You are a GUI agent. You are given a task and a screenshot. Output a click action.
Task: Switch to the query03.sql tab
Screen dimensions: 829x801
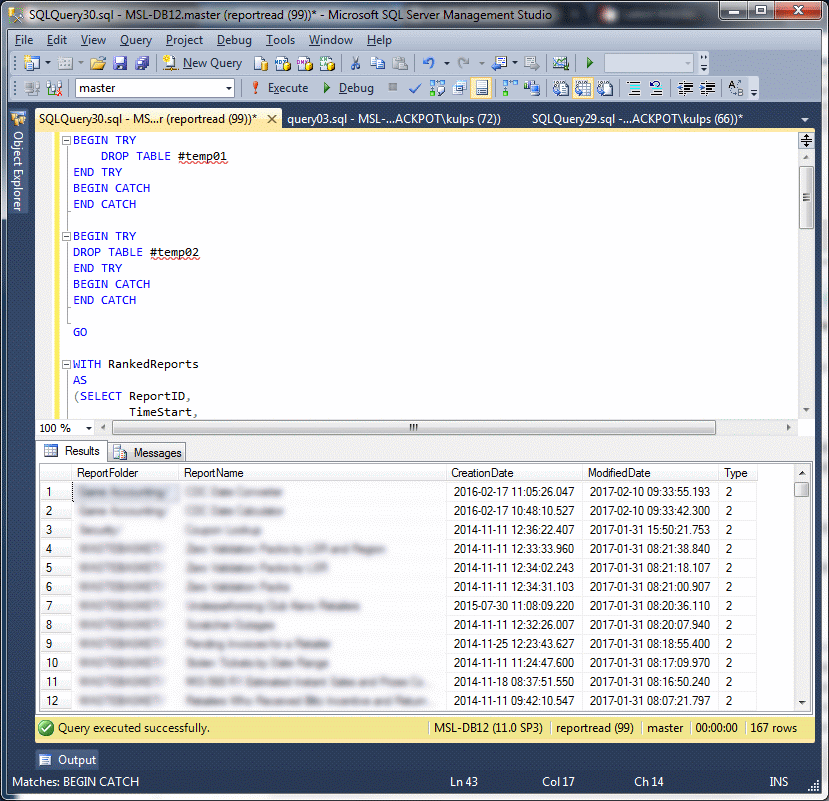coord(393,119)
